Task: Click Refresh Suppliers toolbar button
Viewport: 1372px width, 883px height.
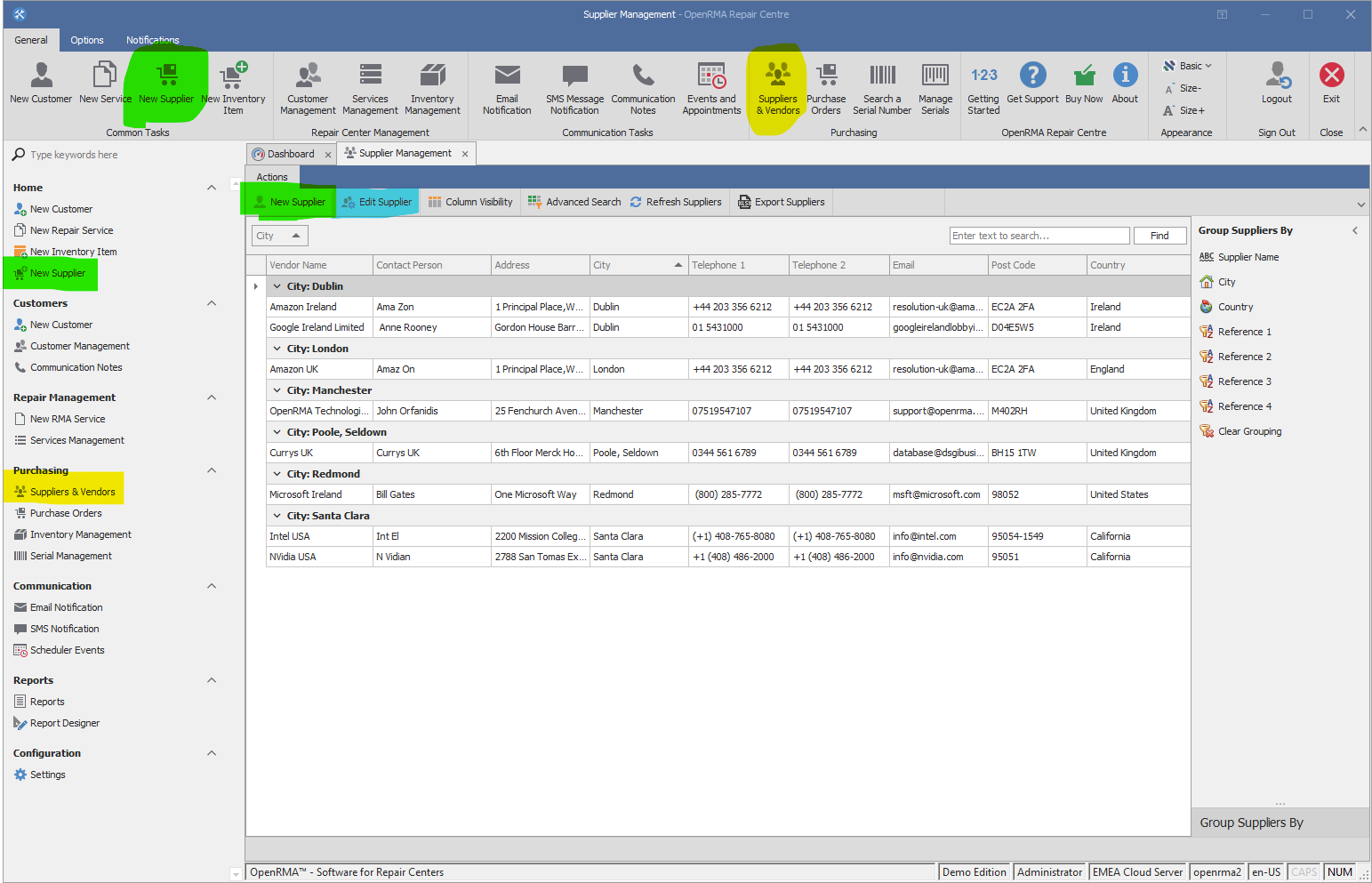Action: click(676, 202)
